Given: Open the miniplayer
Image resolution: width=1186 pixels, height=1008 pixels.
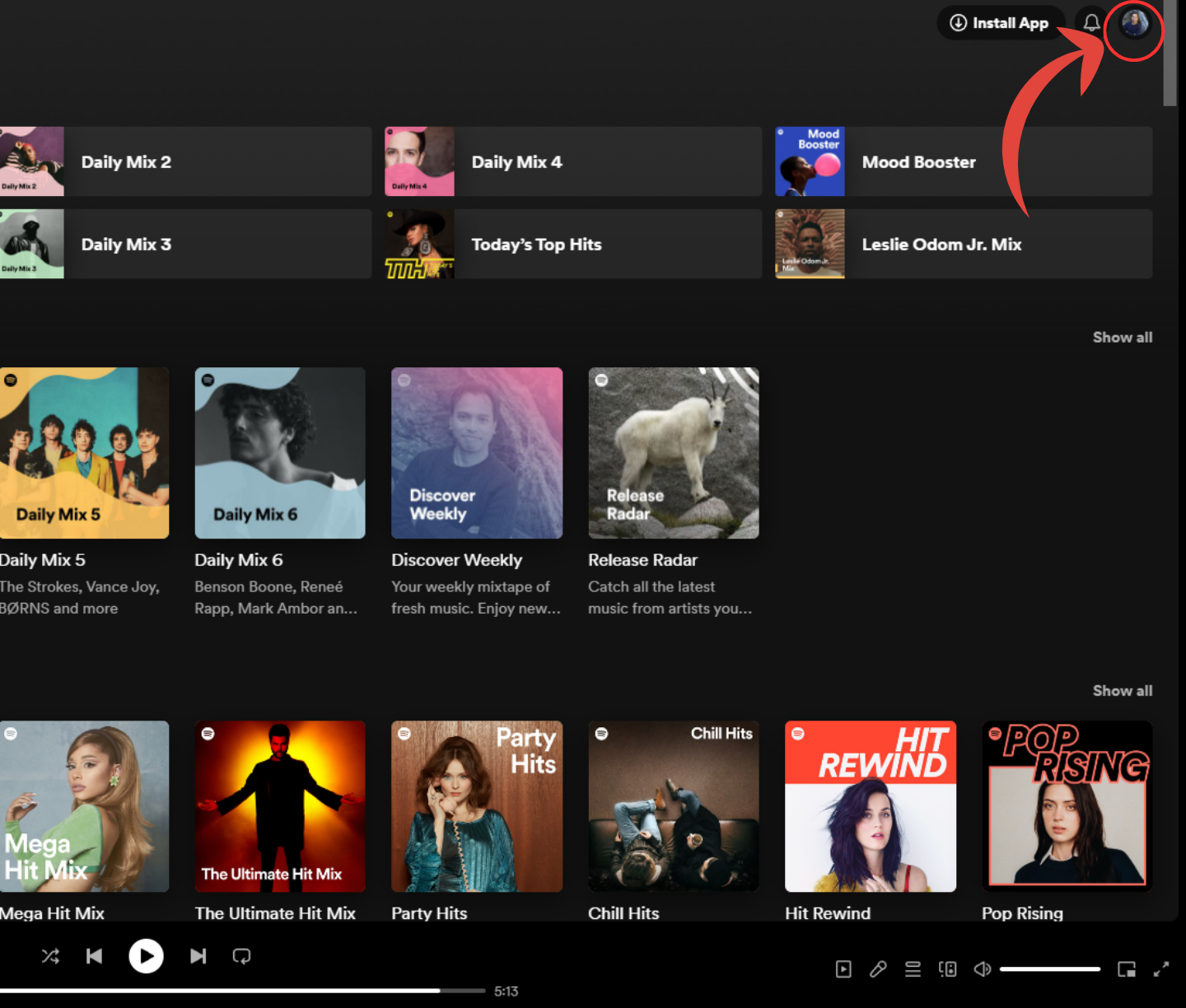Looking at the screenshot, I should (x=1126, y=969).
